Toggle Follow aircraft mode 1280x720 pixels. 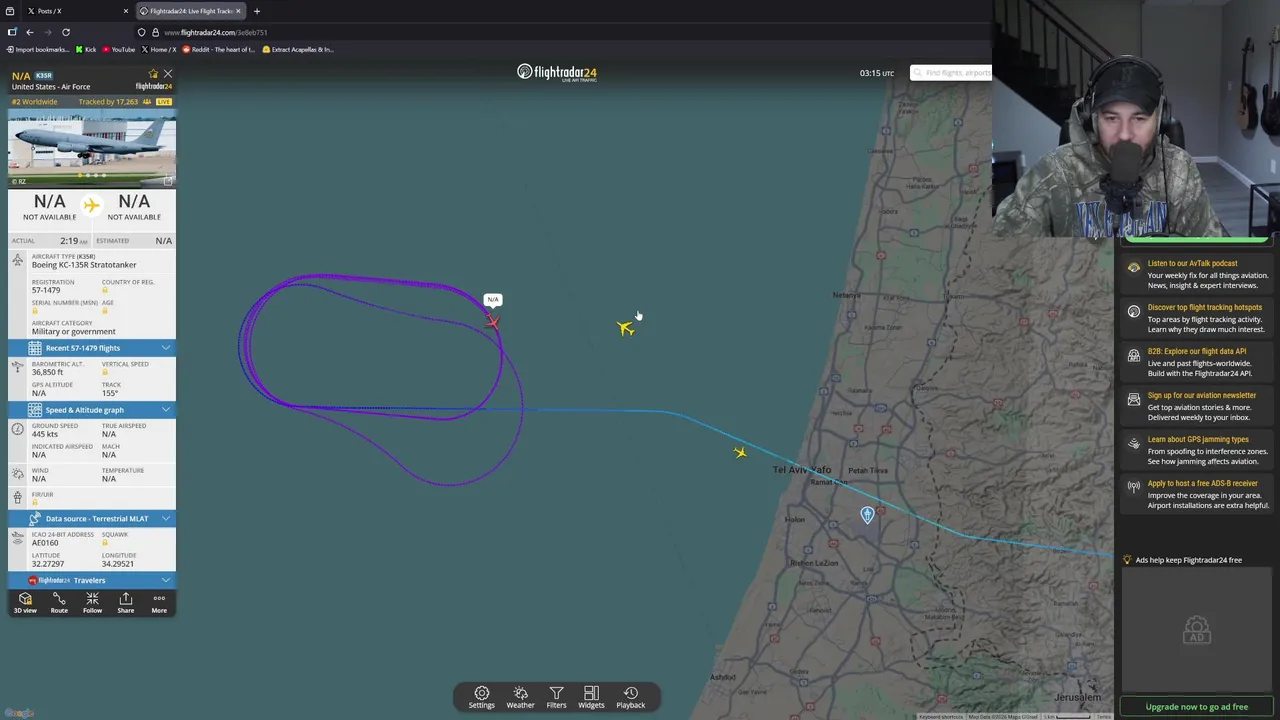(x=92, y=602)
